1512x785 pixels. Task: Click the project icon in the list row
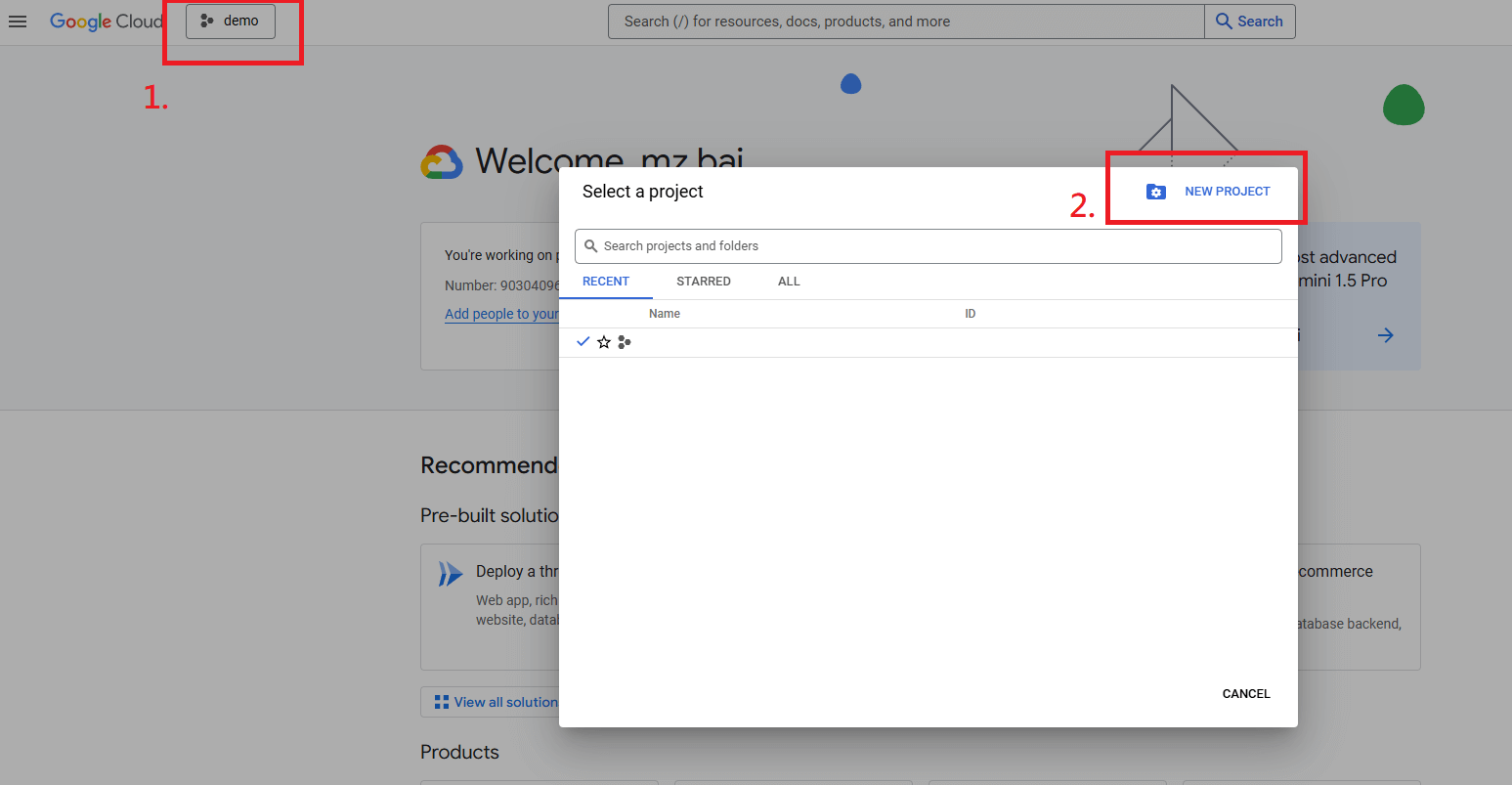625,342
